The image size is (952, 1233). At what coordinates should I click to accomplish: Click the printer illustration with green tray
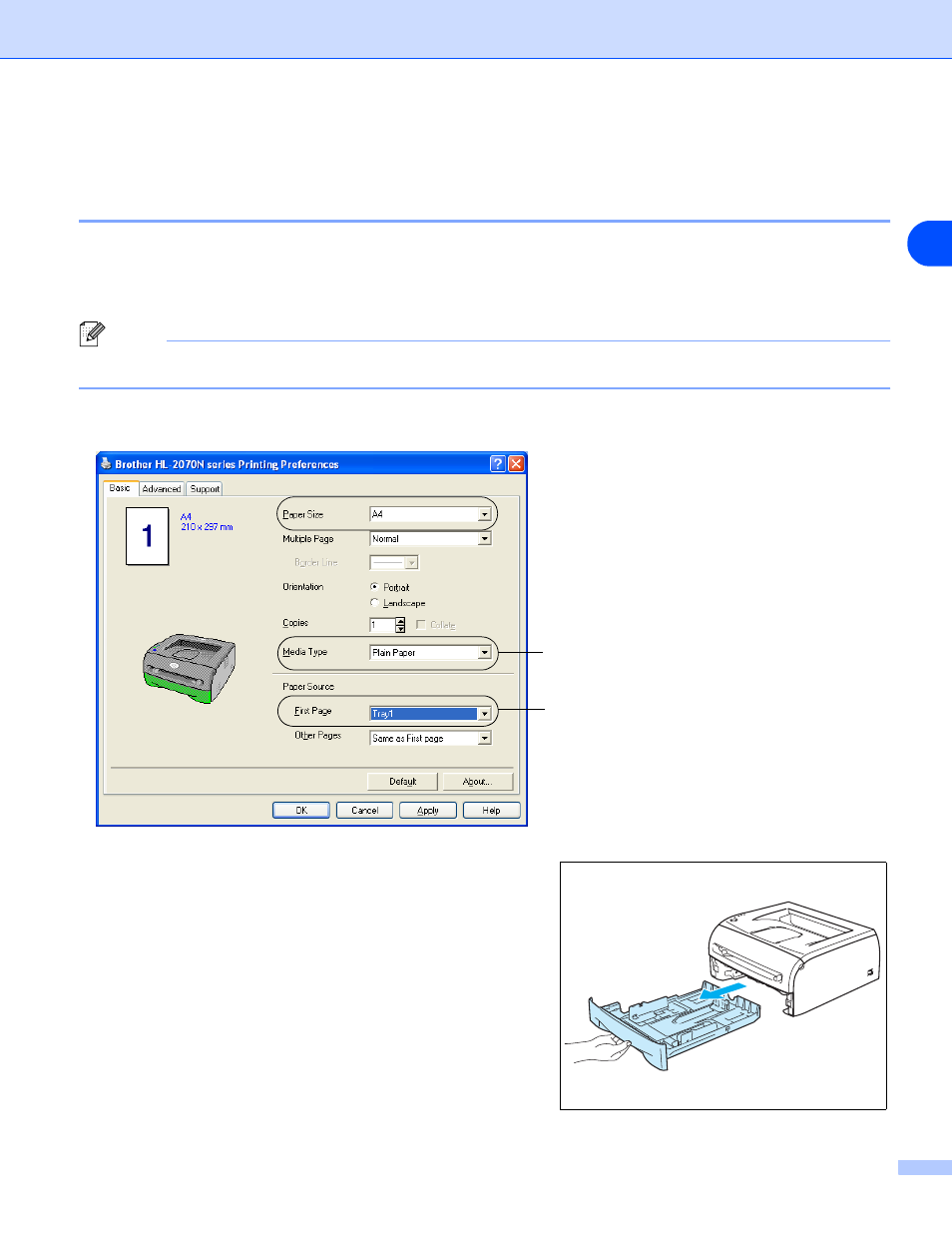pyautogui.click(x=189, y=667)
